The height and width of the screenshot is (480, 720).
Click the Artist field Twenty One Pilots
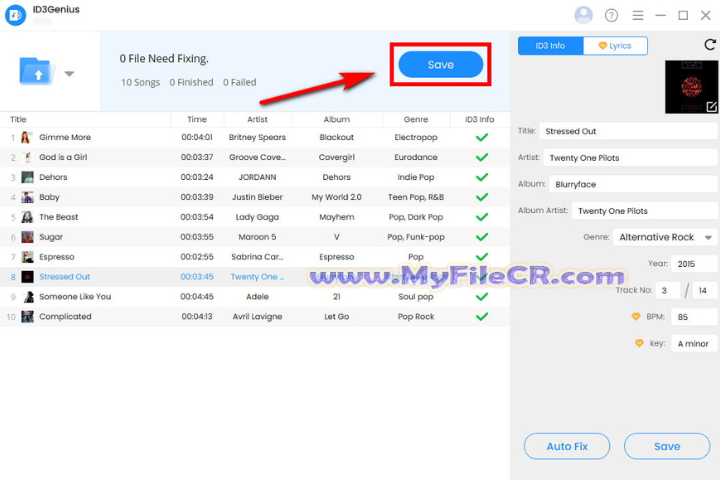click(630, 158)
